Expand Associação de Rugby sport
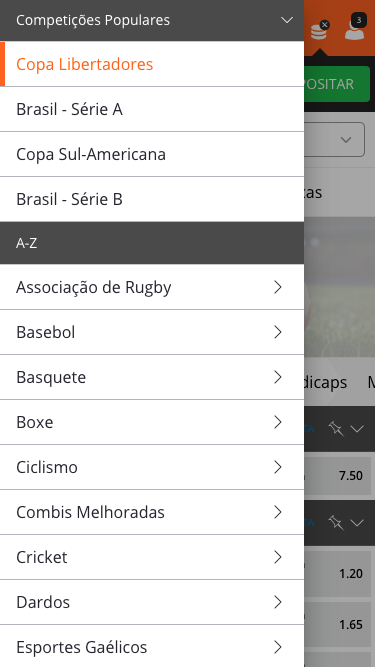This screenshot has height=667, width=375. tap(152, 287)
